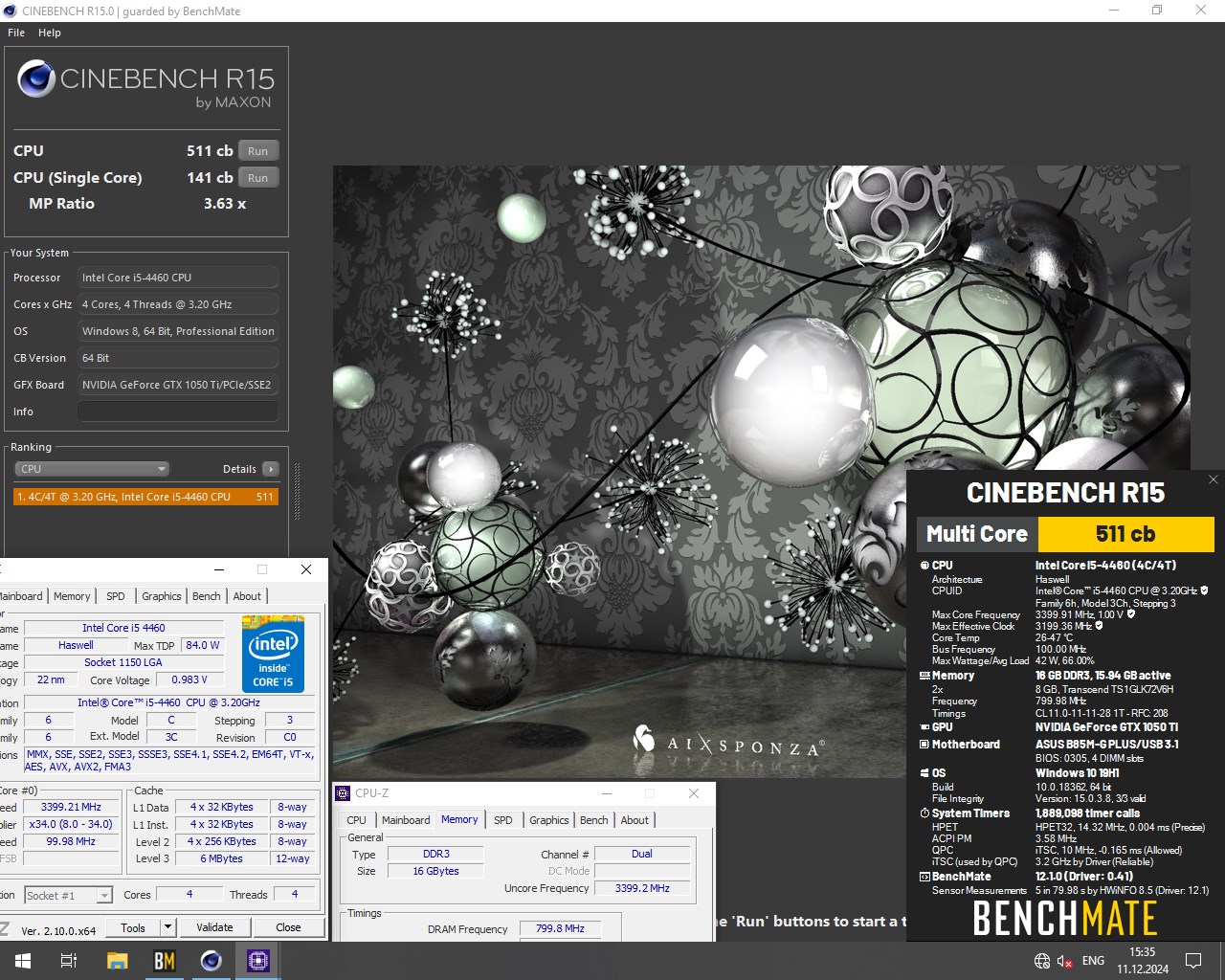Open About tab in CPU-Z Memory window
The height and width of the screenshot is (980, 1225).
pos(635,820)
